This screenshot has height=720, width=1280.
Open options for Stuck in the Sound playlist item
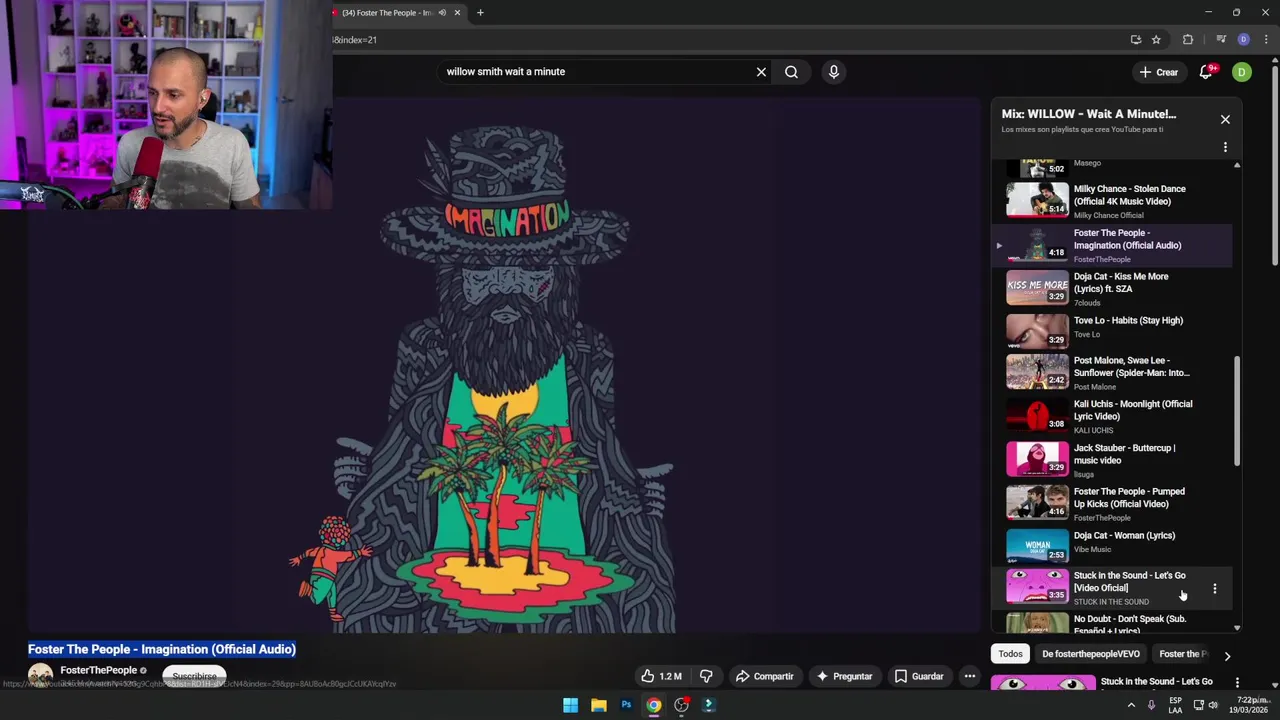pyautogui.click(x=1215, y=589)
